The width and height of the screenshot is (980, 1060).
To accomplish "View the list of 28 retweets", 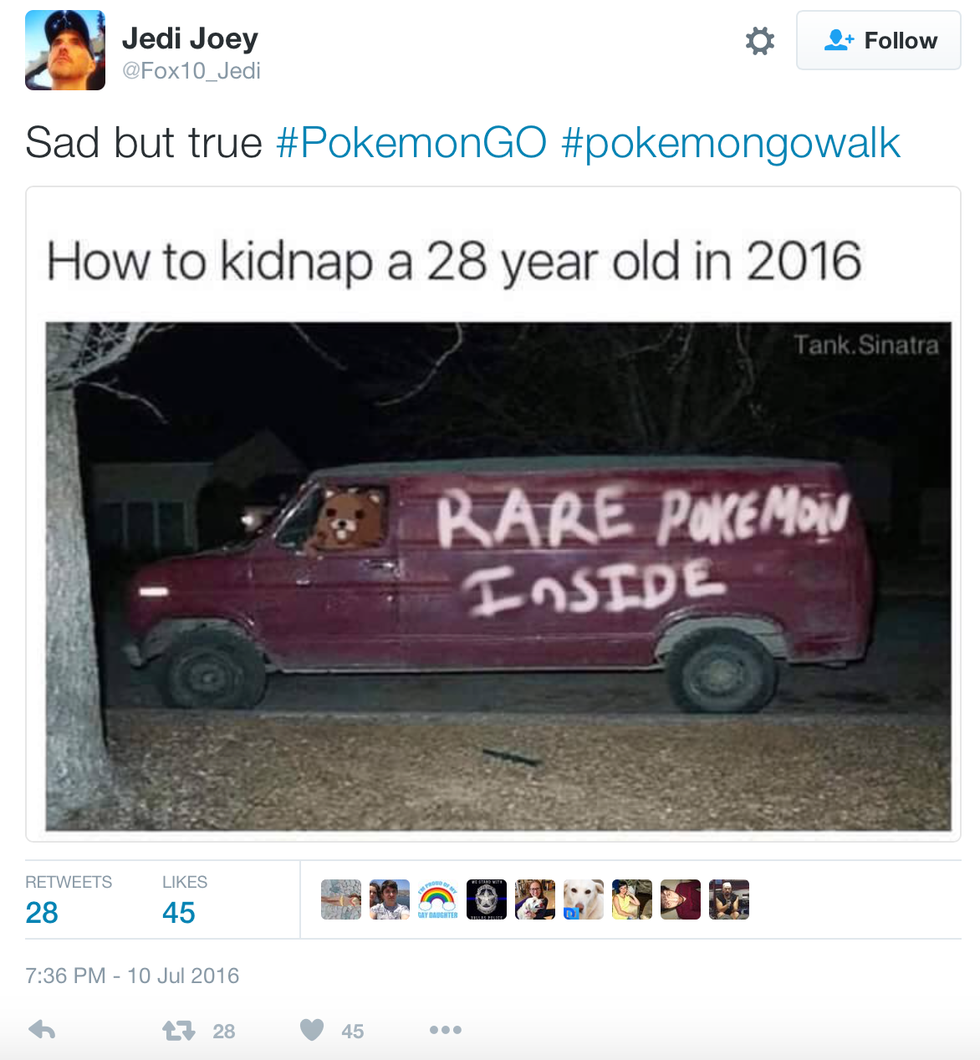I will tap(68, 900).
